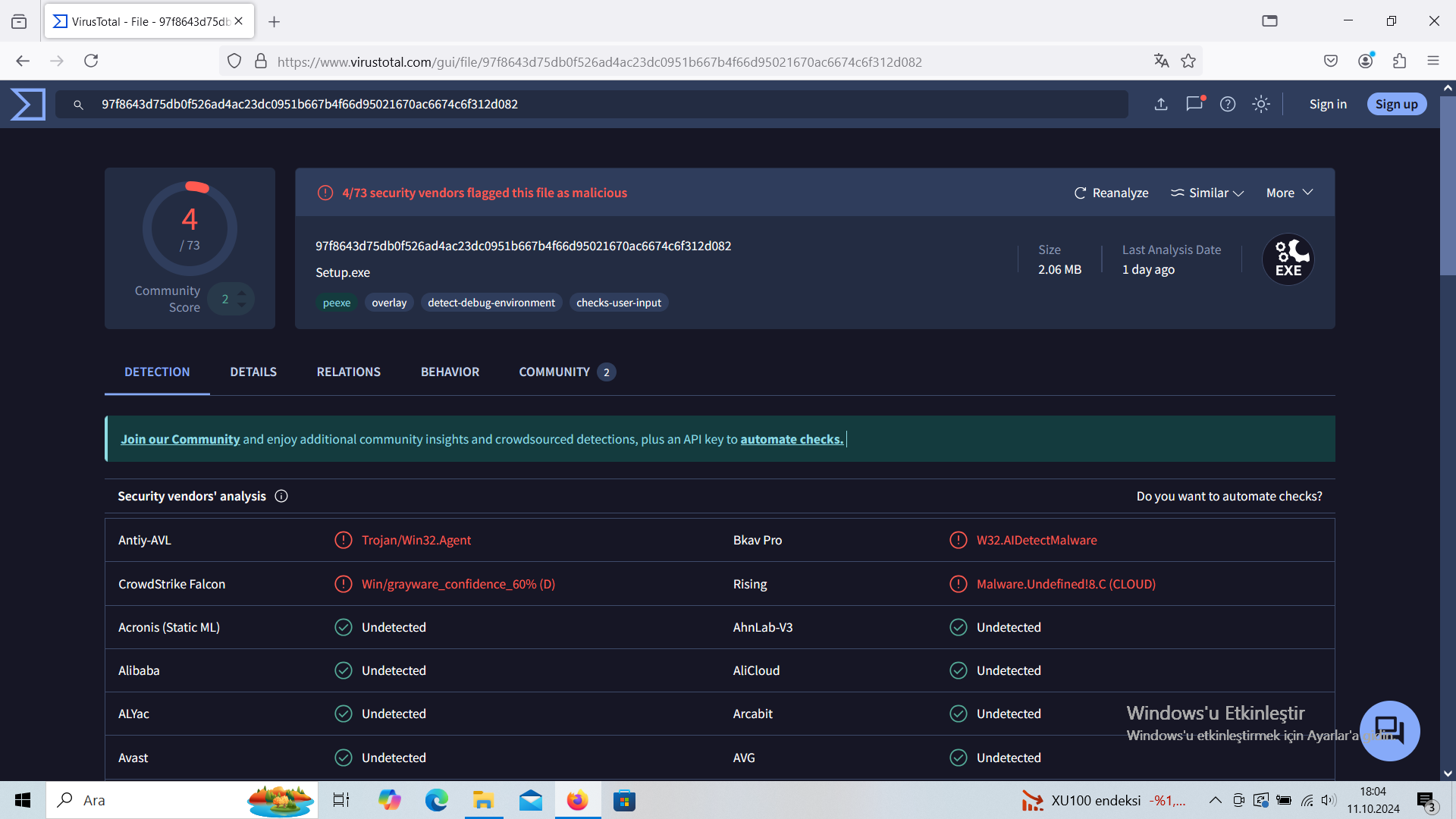Click the hash search input field
1456x819 pixels.
[x=591, y=104]
